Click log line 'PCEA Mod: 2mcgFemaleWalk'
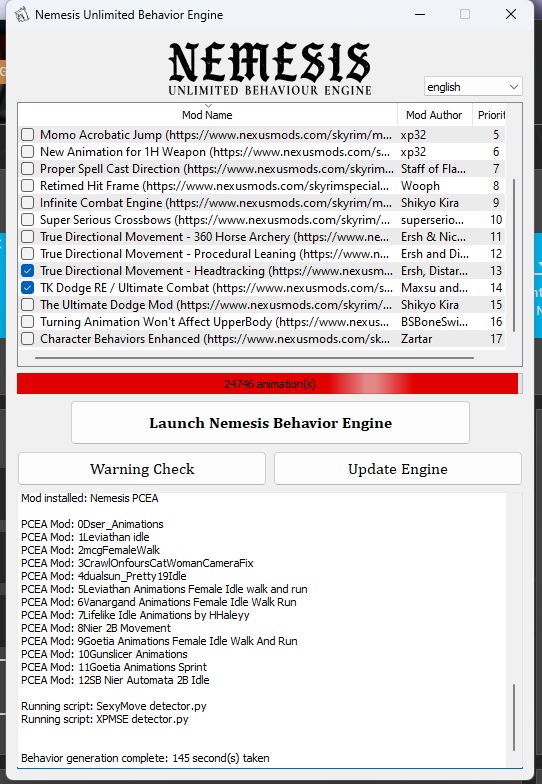The image size is (542, 784). (x=90, y=550)
